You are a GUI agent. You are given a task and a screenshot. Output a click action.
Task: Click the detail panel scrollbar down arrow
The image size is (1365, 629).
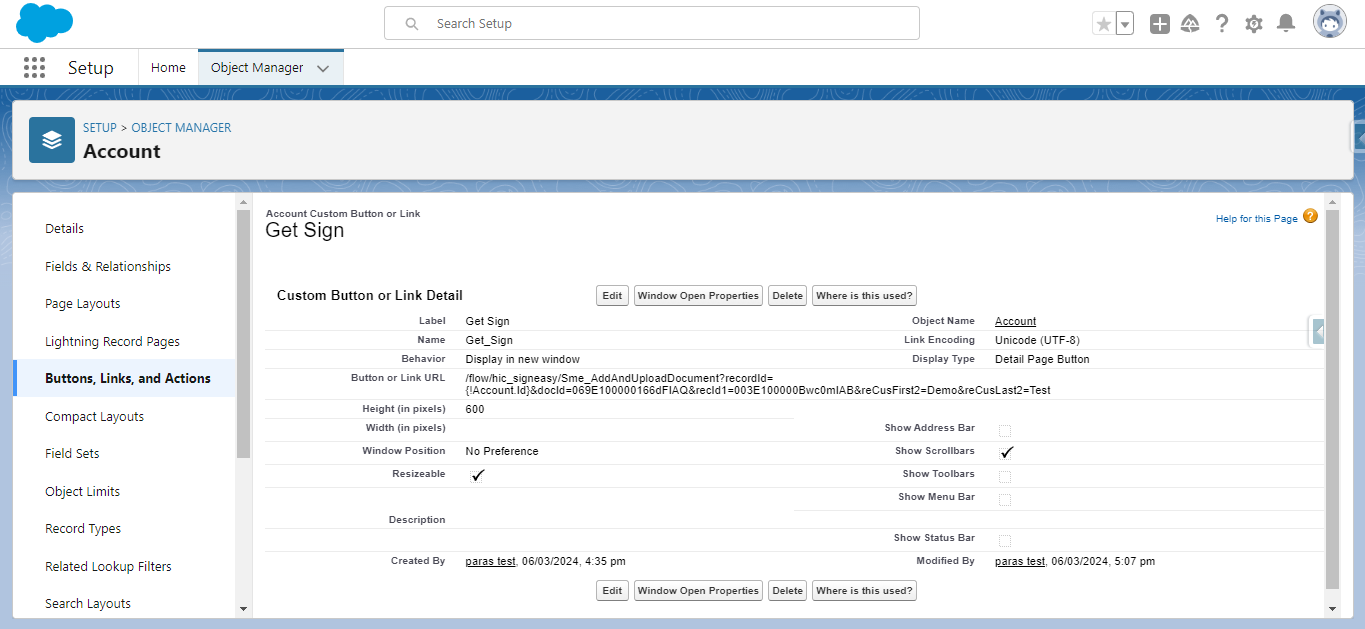(x=1331, y=608)
